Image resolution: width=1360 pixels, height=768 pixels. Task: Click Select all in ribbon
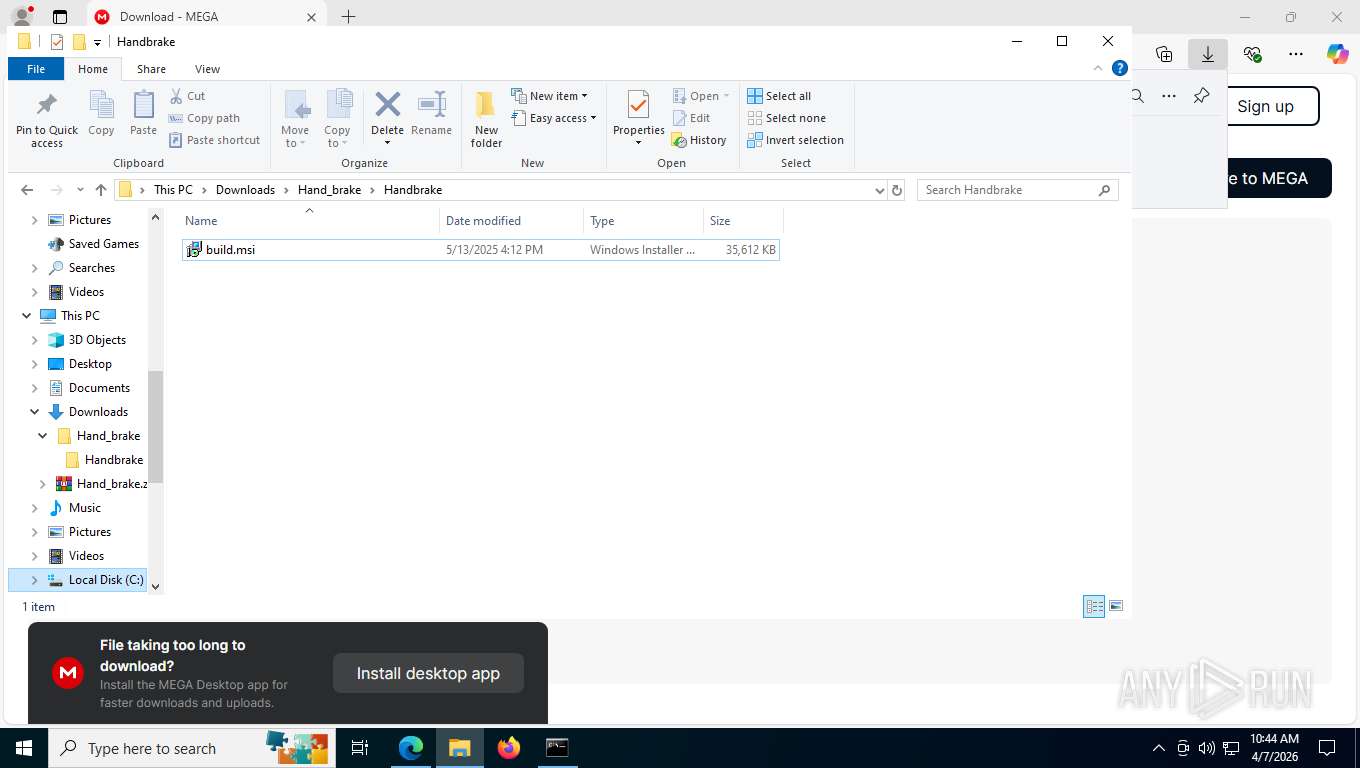(779, 96)
